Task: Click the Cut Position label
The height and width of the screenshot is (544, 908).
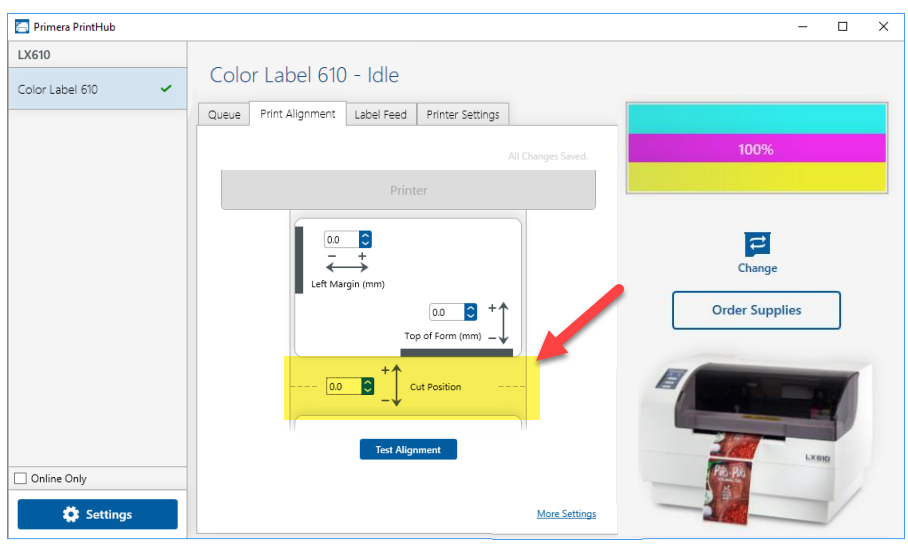Action: tap(435, 386)
